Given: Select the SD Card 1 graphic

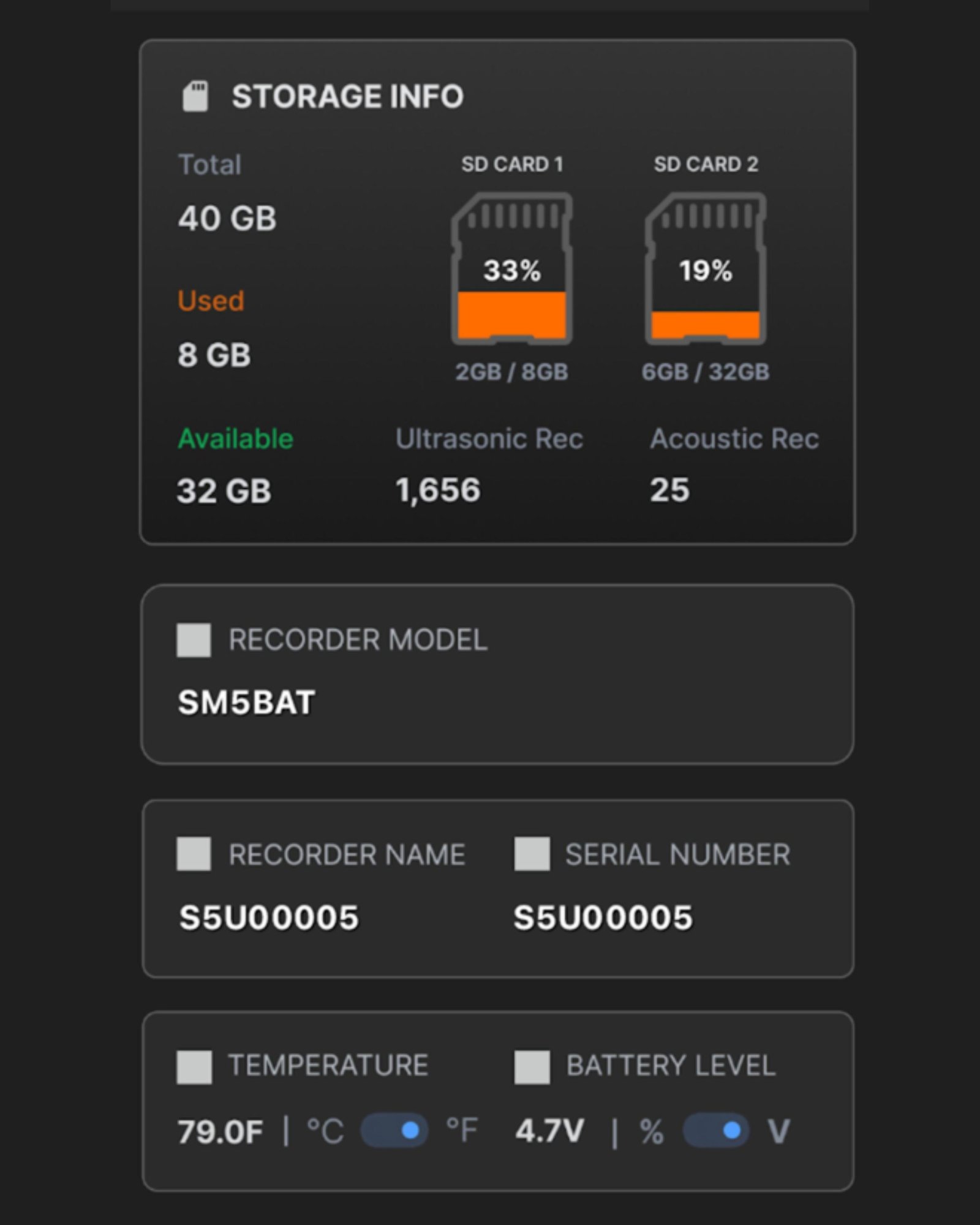Looking at the screenshot, I should click(x=513, y=269).
